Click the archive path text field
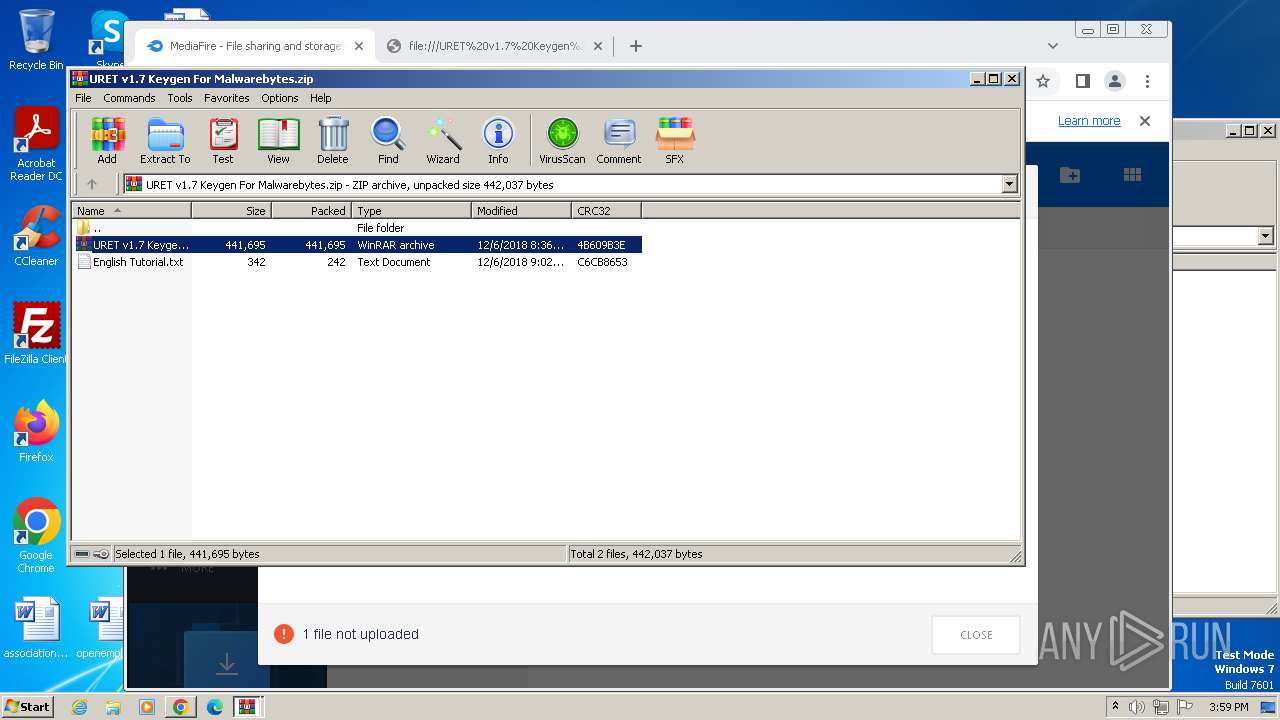1280x720 pixels. point(562,184)
